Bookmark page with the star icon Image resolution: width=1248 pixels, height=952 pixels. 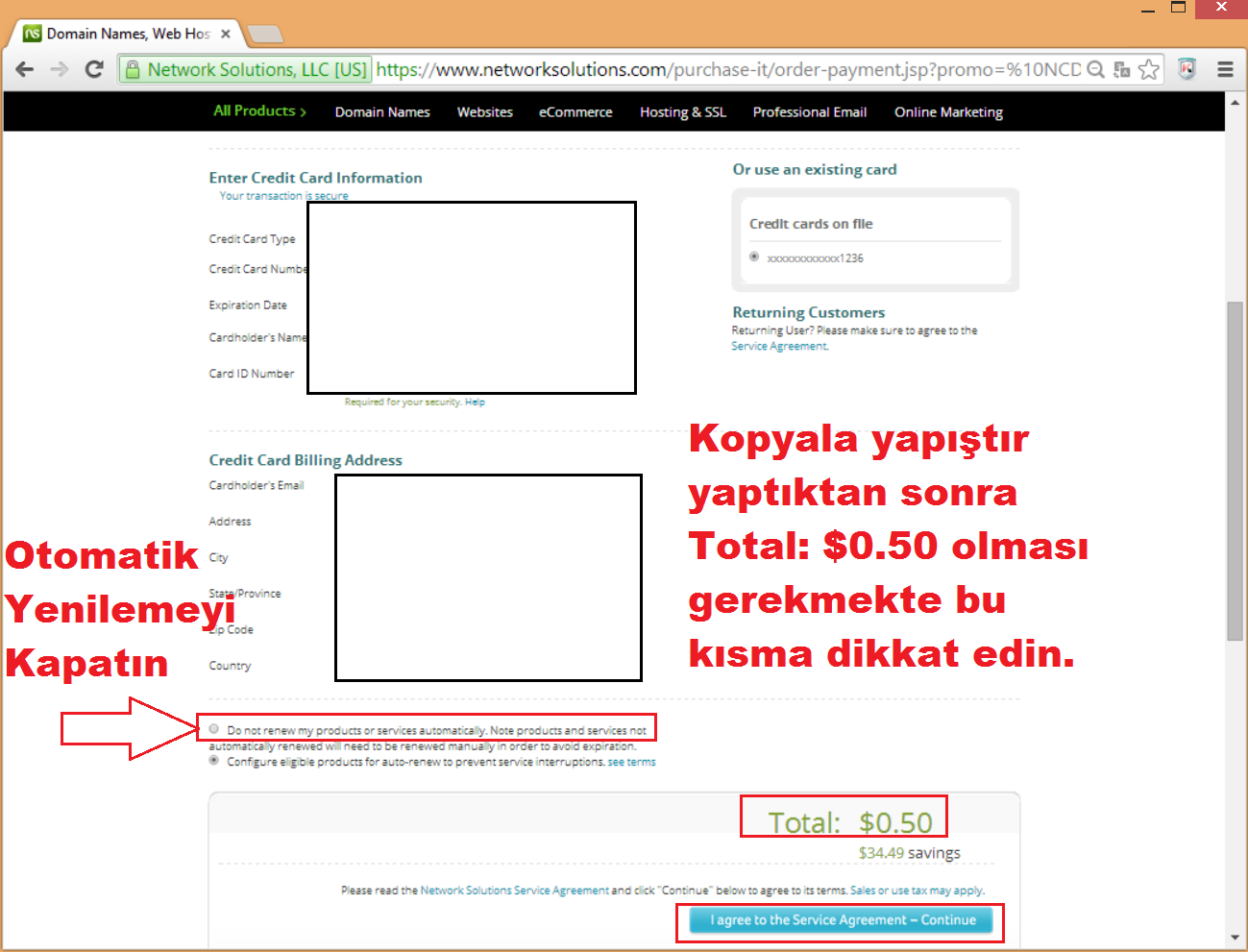(x=1148, y=69)
